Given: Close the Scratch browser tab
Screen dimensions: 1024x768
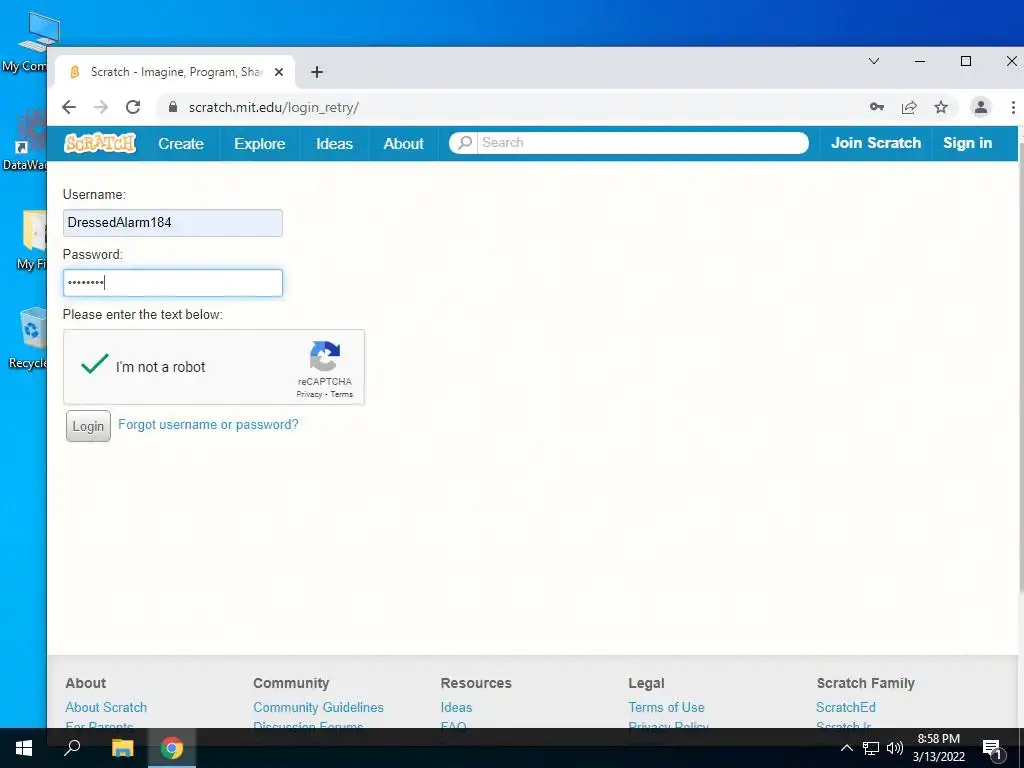Looking at the screenshot, I should [279, 72].
